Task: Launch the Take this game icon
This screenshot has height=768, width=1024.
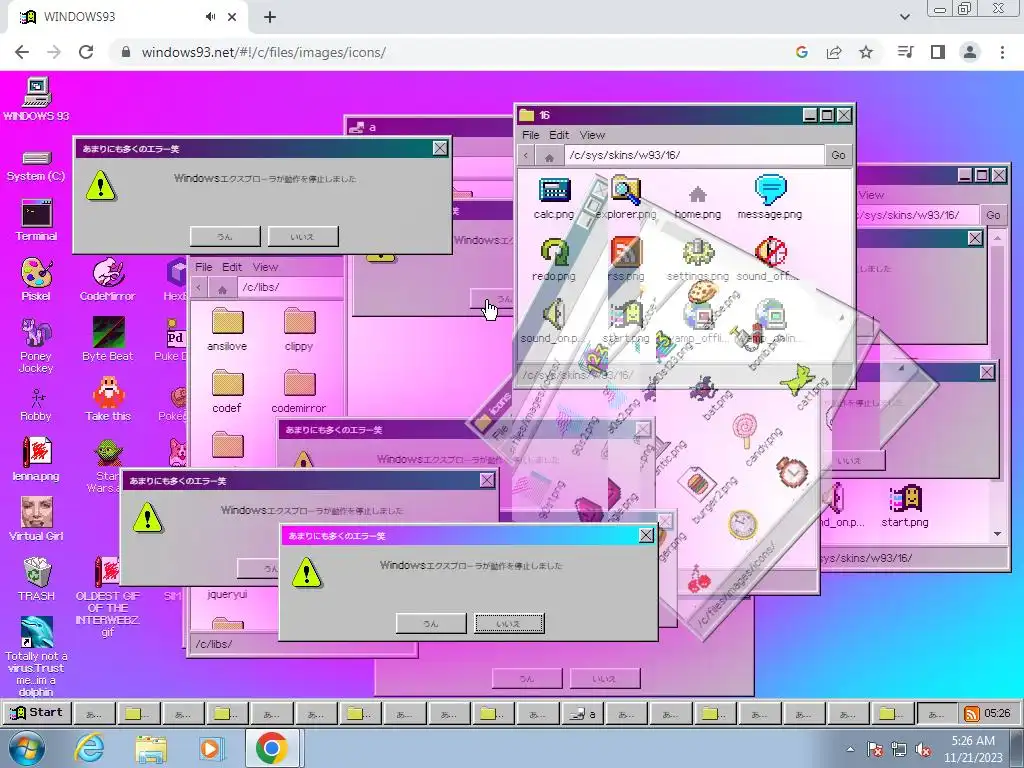Action: coord(108,399)
